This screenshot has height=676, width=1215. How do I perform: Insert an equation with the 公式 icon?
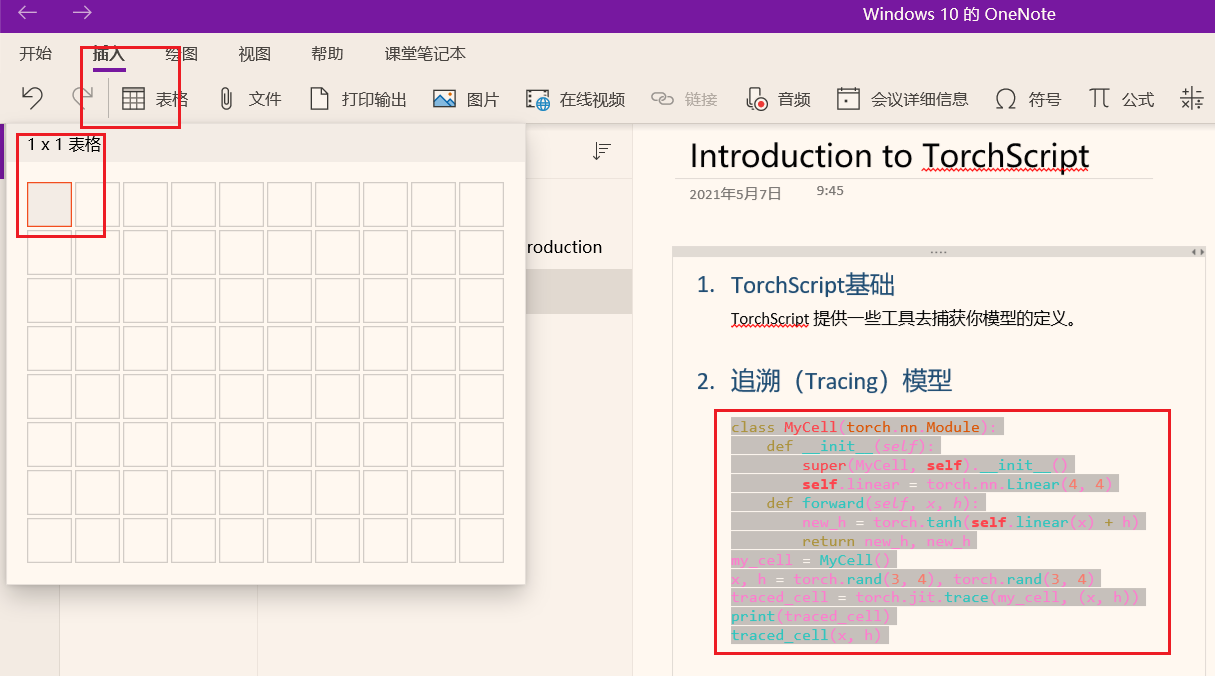1099,98
